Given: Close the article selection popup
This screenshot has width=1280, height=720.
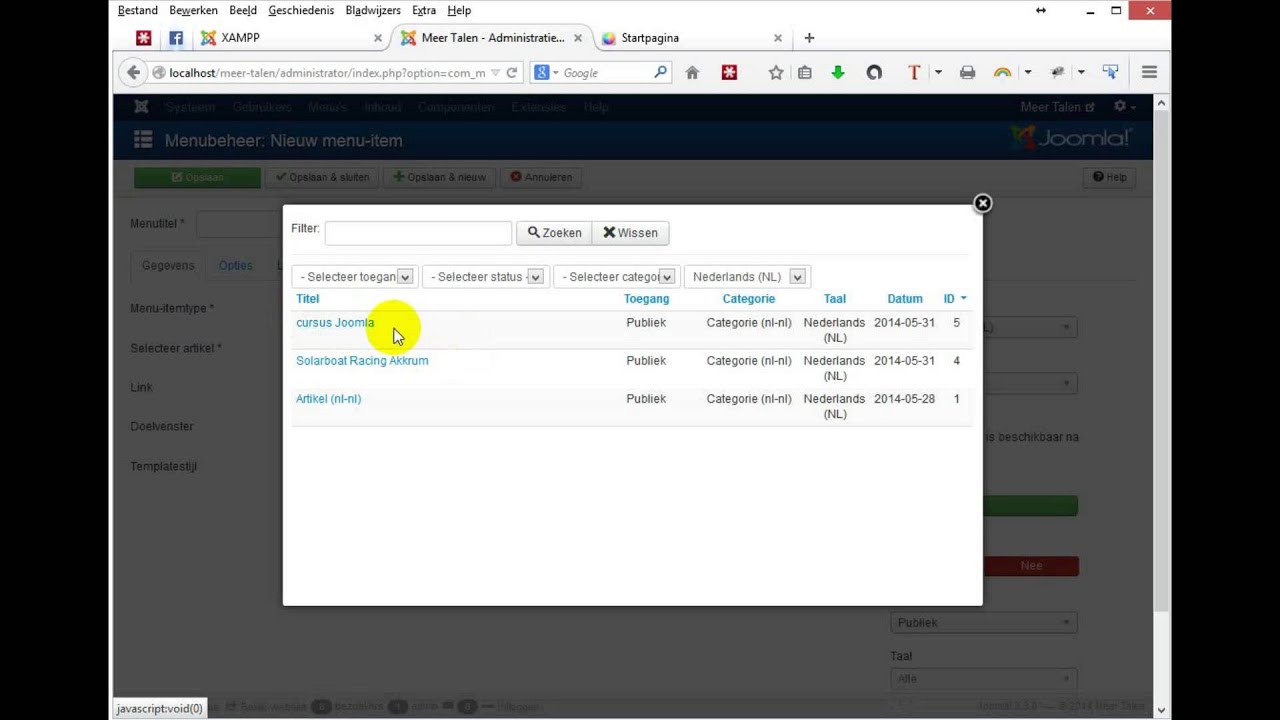Looking at the screenshot, I should pos(983,203).
